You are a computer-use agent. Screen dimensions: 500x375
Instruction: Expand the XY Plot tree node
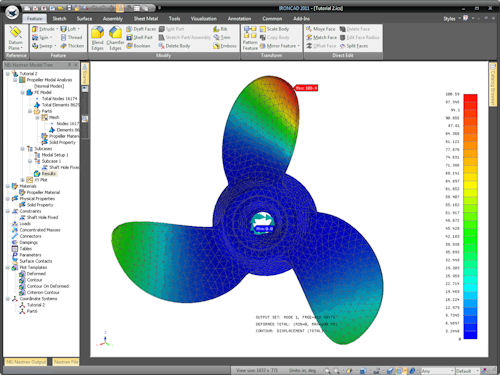point(22,180)
